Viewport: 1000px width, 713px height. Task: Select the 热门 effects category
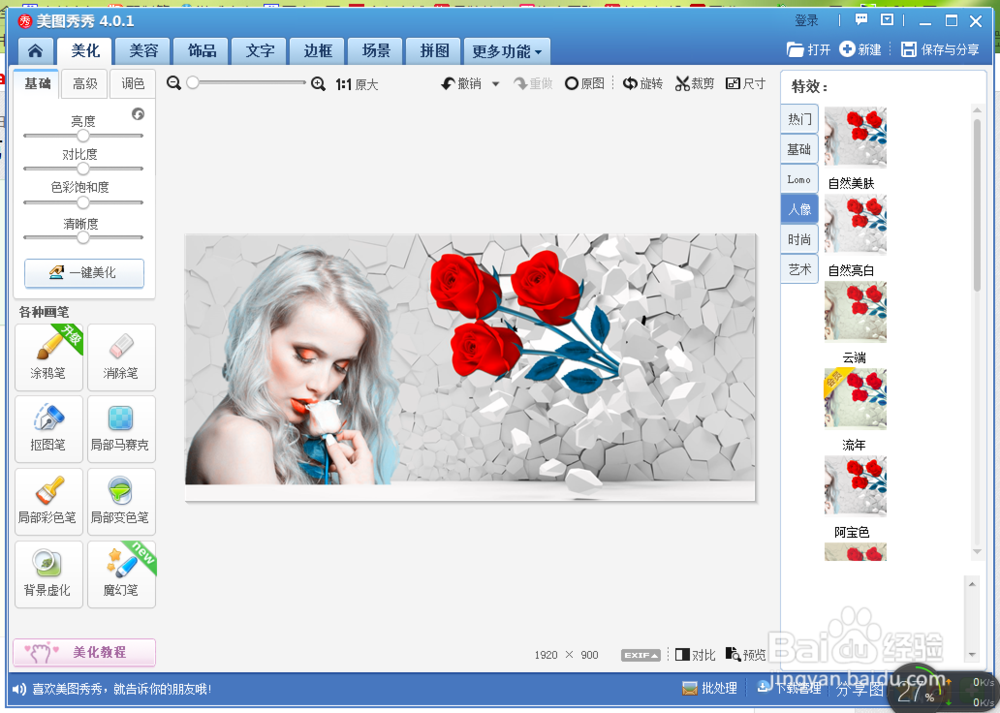799,119
